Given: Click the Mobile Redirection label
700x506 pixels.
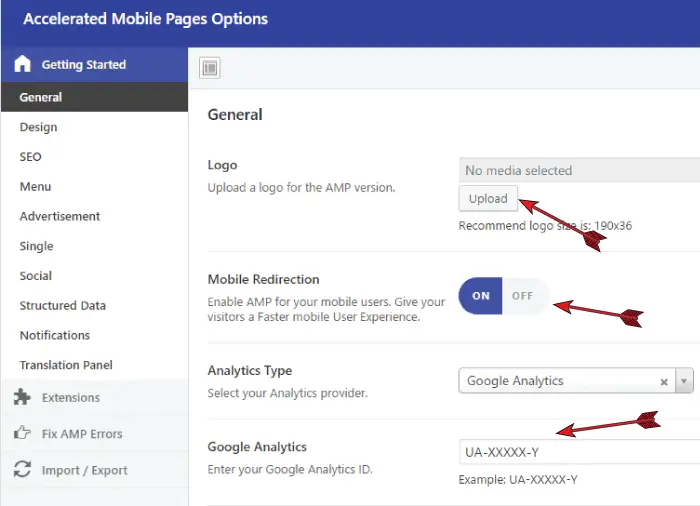Looking at the screenshot, I should pyautogui.click(x=263, y=279).
